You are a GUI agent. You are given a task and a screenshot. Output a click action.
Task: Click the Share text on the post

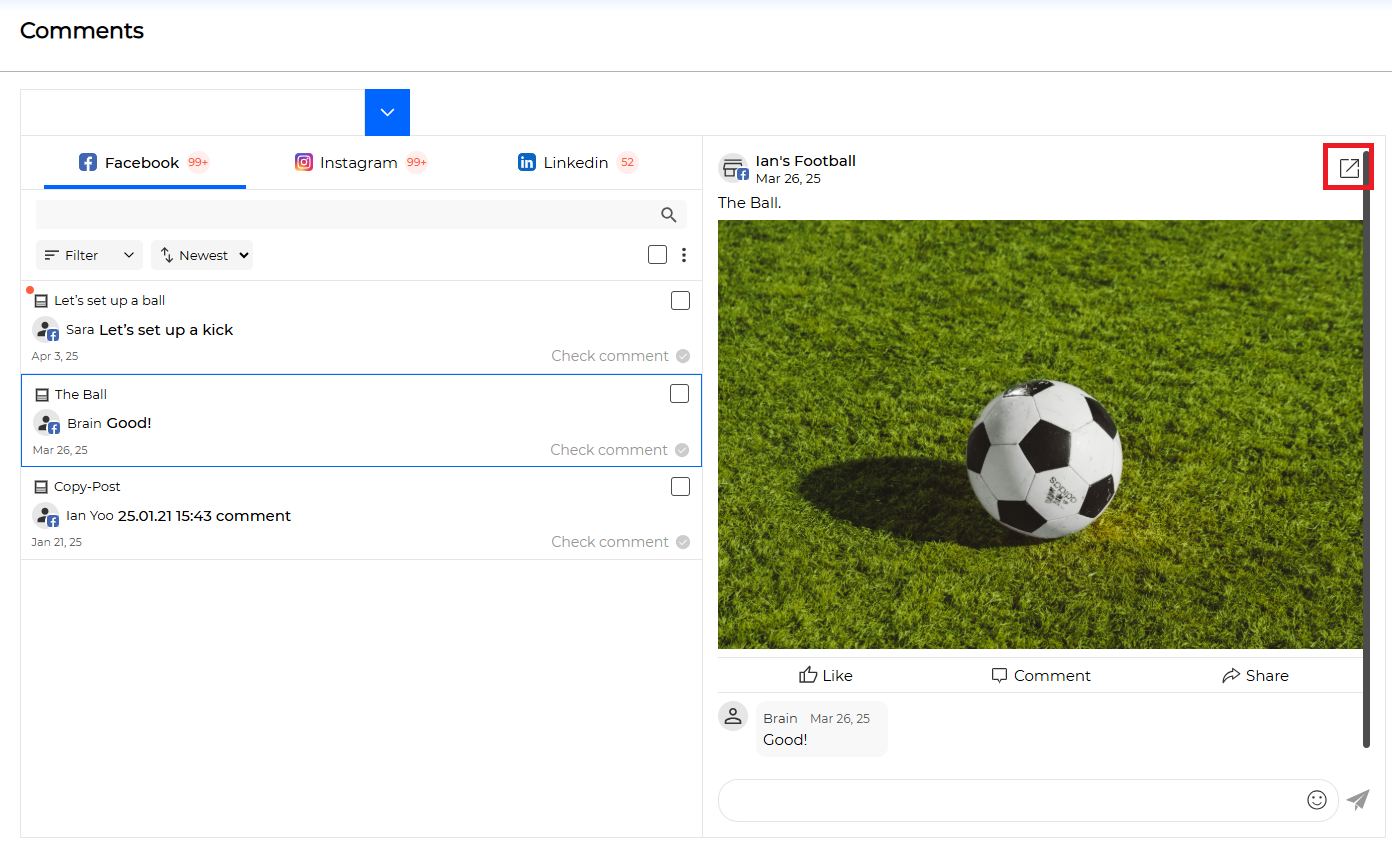click(x=1267, y=676)
